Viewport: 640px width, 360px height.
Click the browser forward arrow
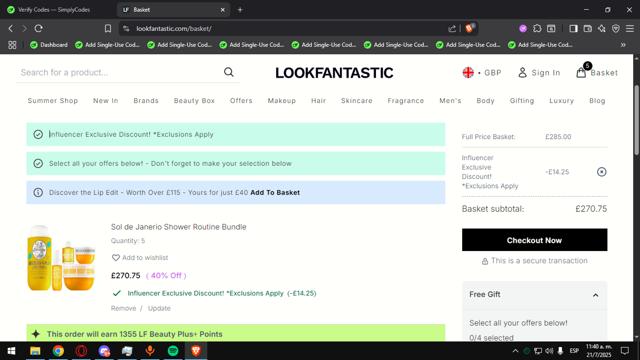pos(24,28)
